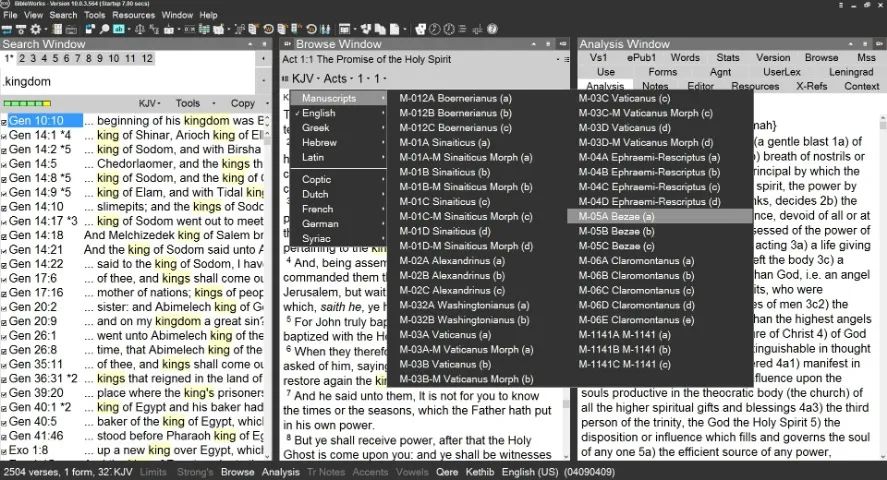
Task: Click the gear setup icon in toolbar
Action: [35, 29]
